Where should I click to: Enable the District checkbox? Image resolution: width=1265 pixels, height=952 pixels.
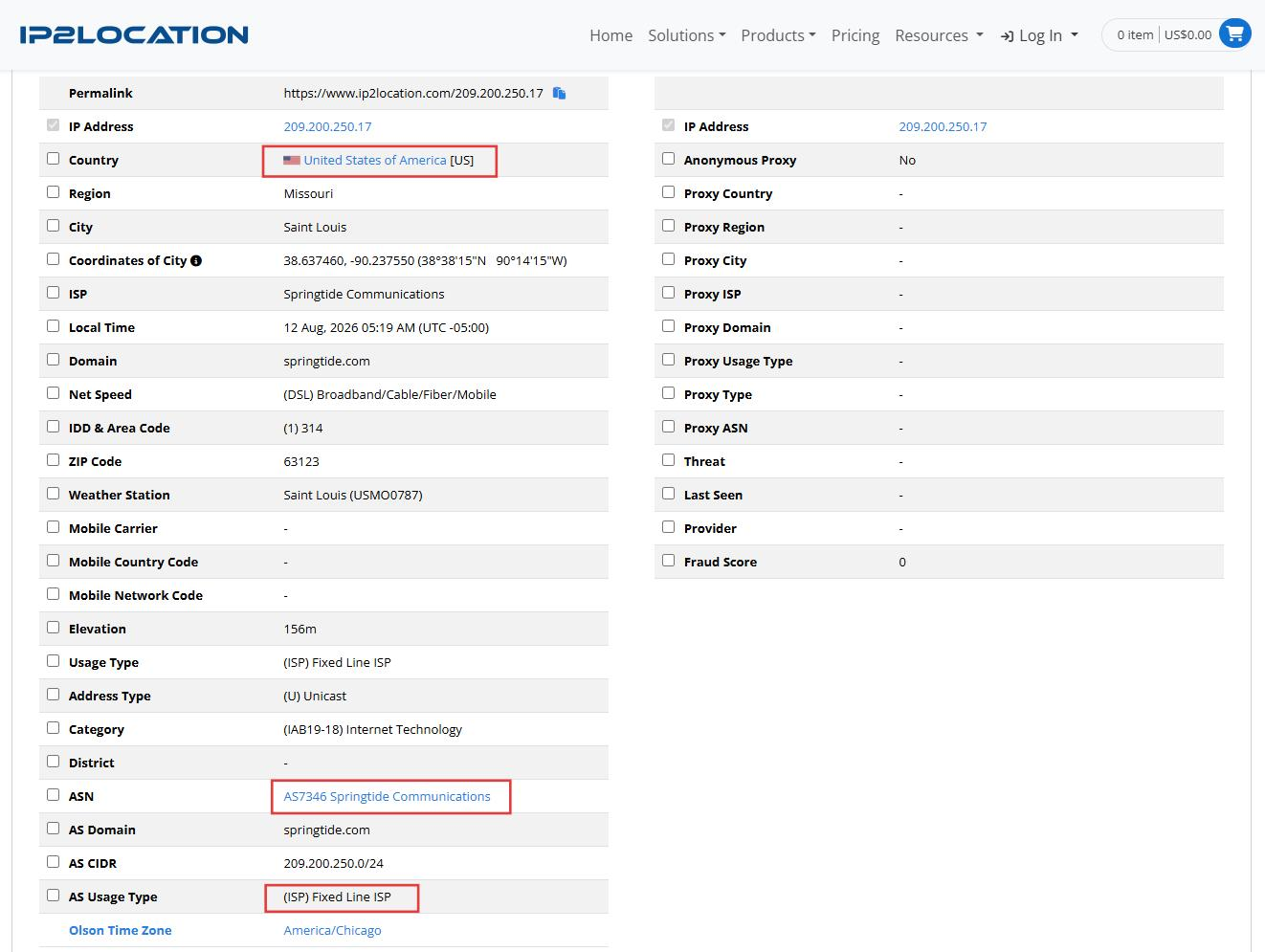[54, 762]
